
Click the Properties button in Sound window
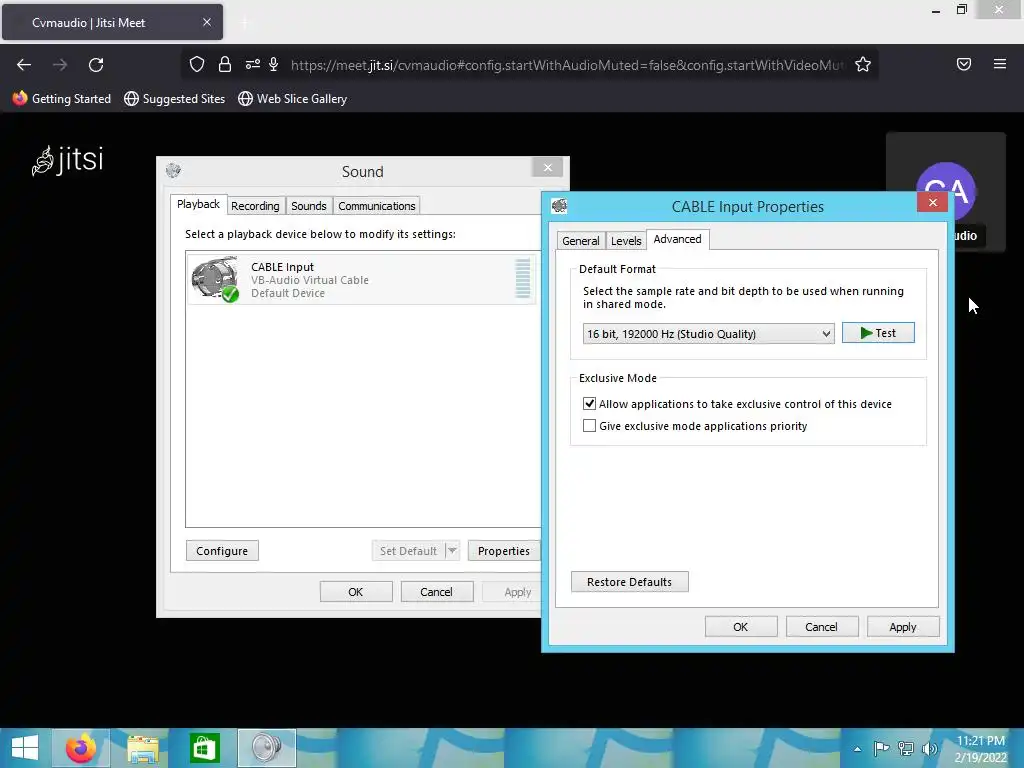(504, 551)
